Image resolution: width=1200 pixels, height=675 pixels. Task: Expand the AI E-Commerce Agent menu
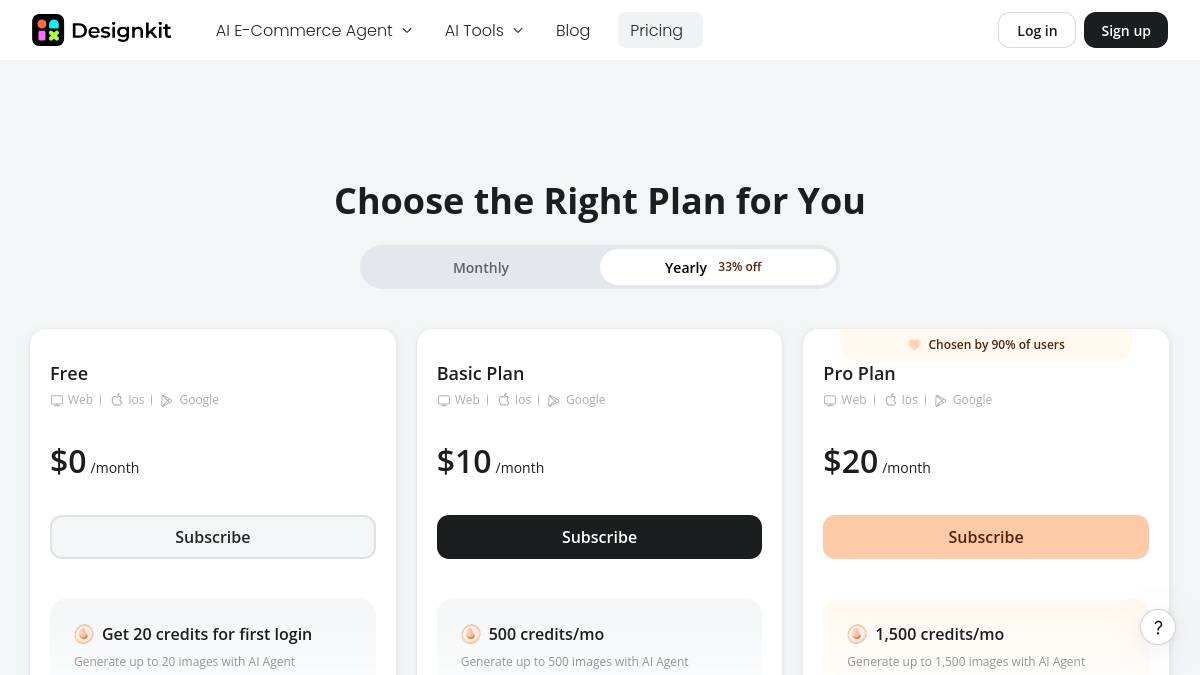pyautogui.click(x=314, y=30)
